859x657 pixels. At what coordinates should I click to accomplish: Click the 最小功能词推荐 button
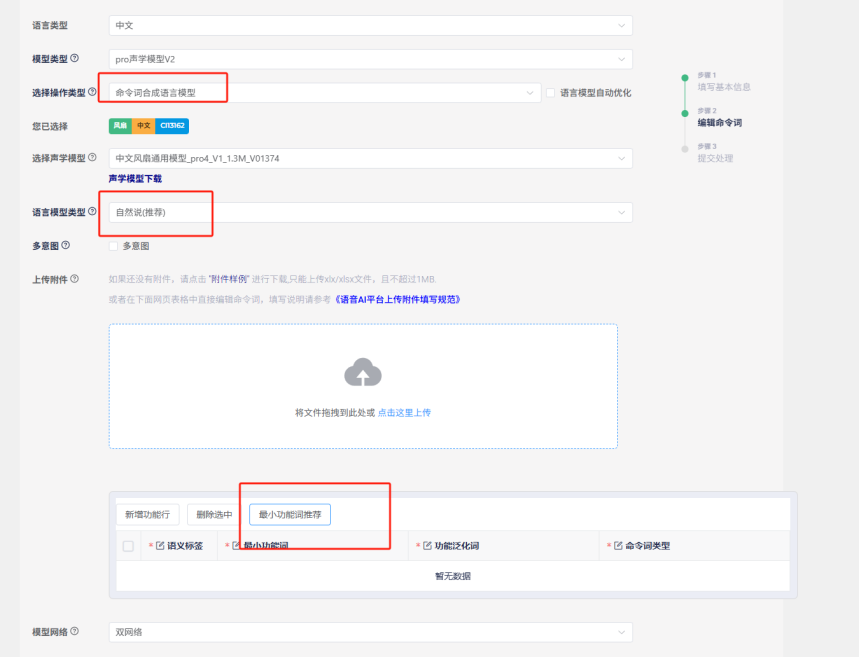pyautogui.click(x=290, y=515)
